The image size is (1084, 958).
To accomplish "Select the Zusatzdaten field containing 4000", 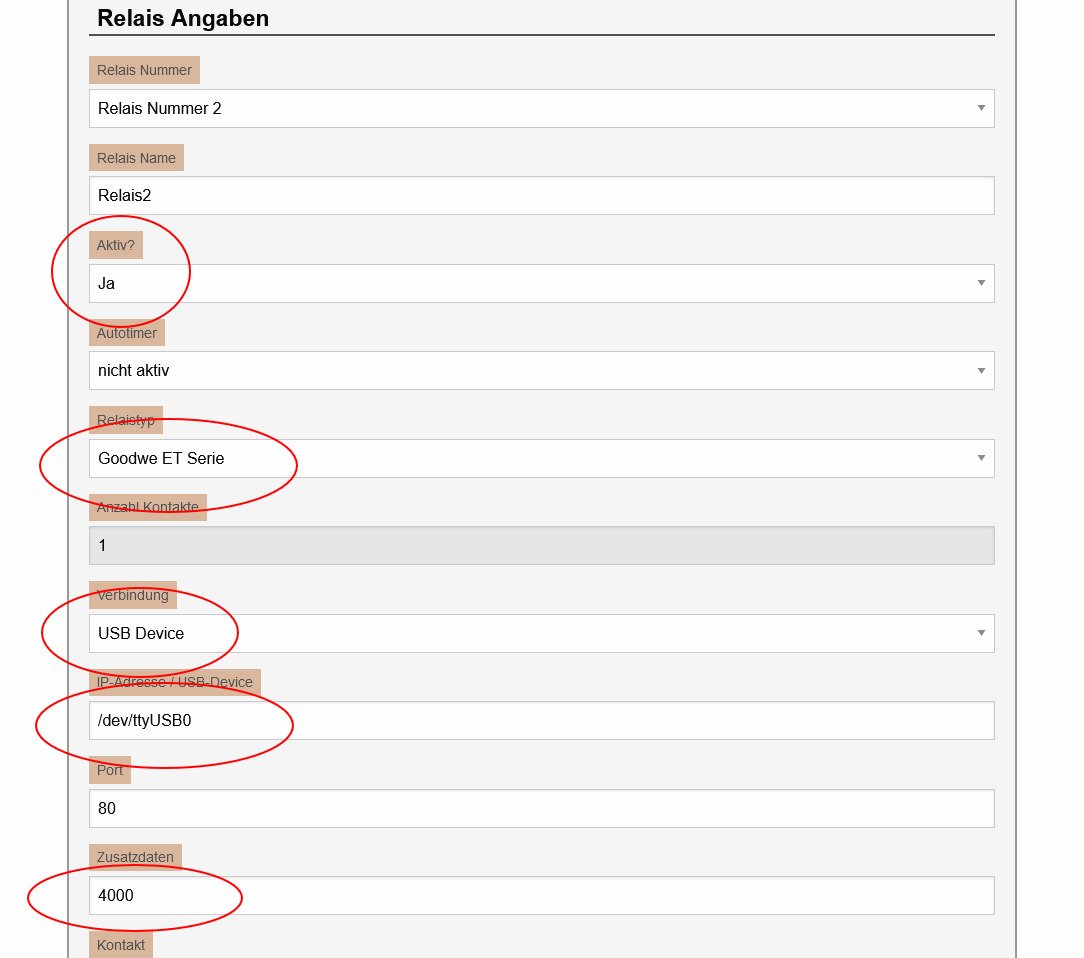I will [x=541, y=895].
